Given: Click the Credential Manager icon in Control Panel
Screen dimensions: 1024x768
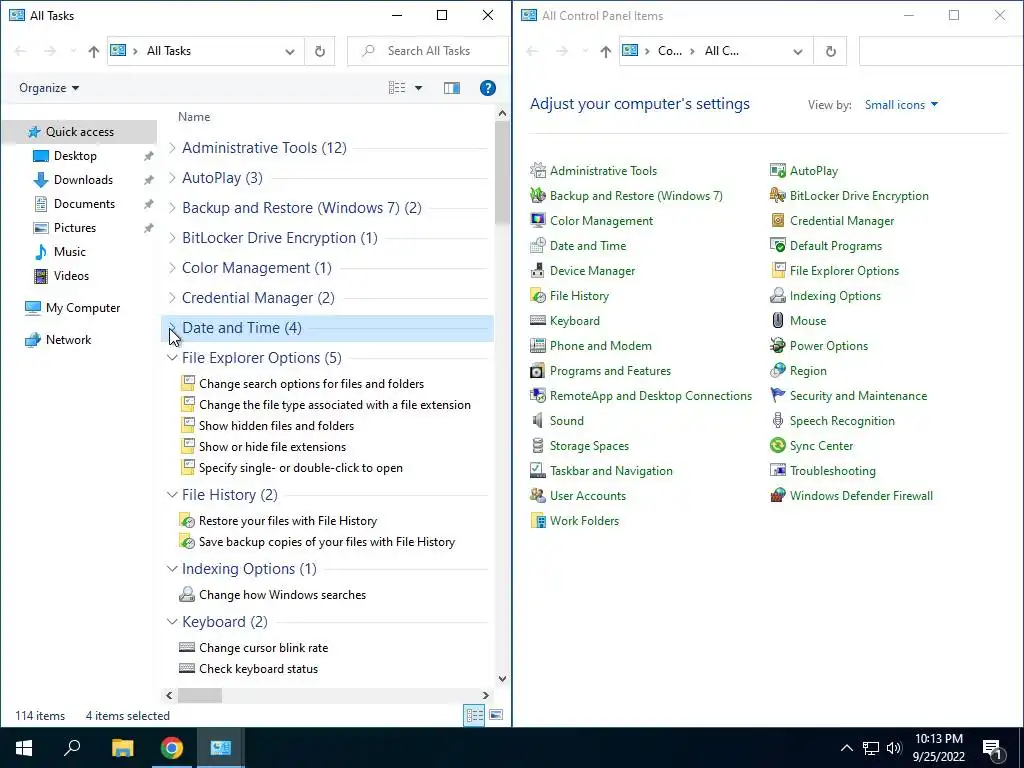Looking at the screenshot, I should [x=777, y=220].
